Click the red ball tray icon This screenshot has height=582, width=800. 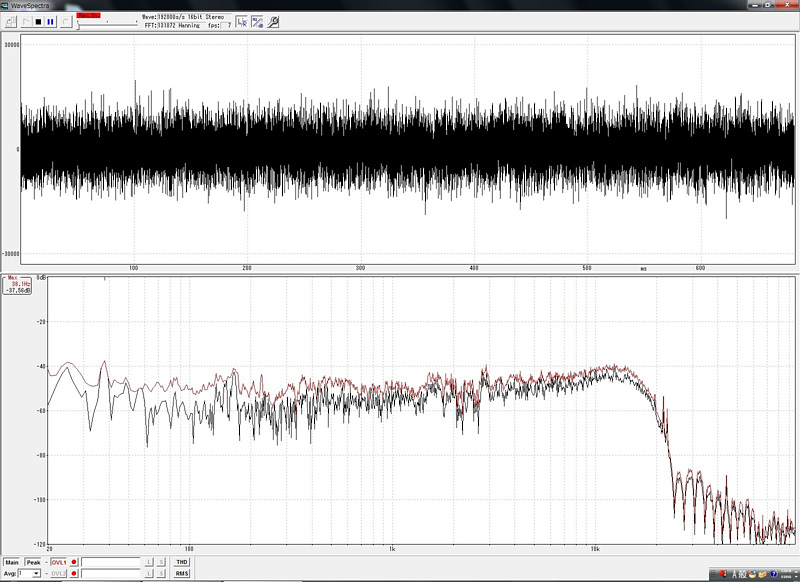click(x=722, y=573)
